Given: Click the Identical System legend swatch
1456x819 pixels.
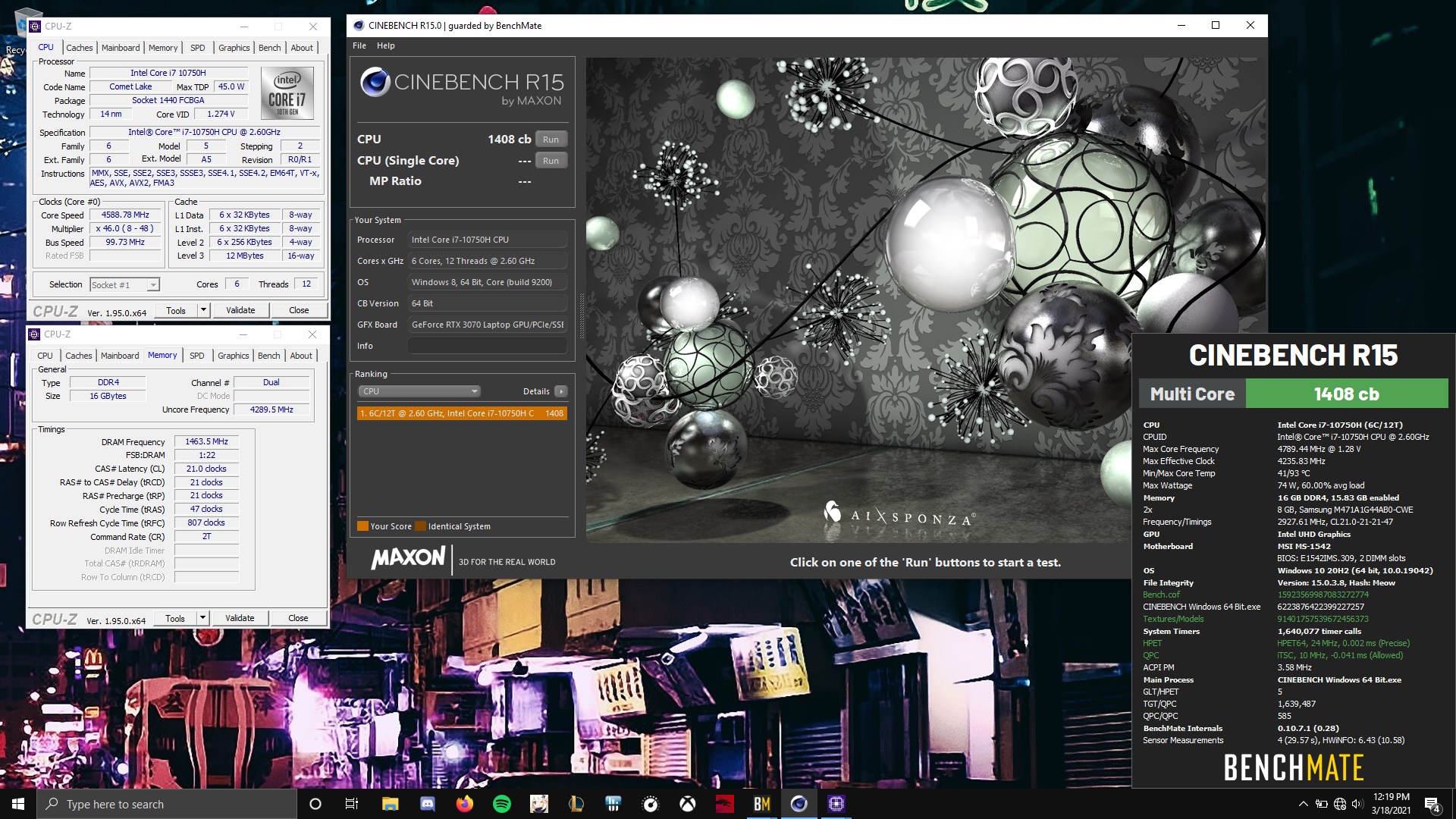Looking at the screenshot, I should [421, 526].
